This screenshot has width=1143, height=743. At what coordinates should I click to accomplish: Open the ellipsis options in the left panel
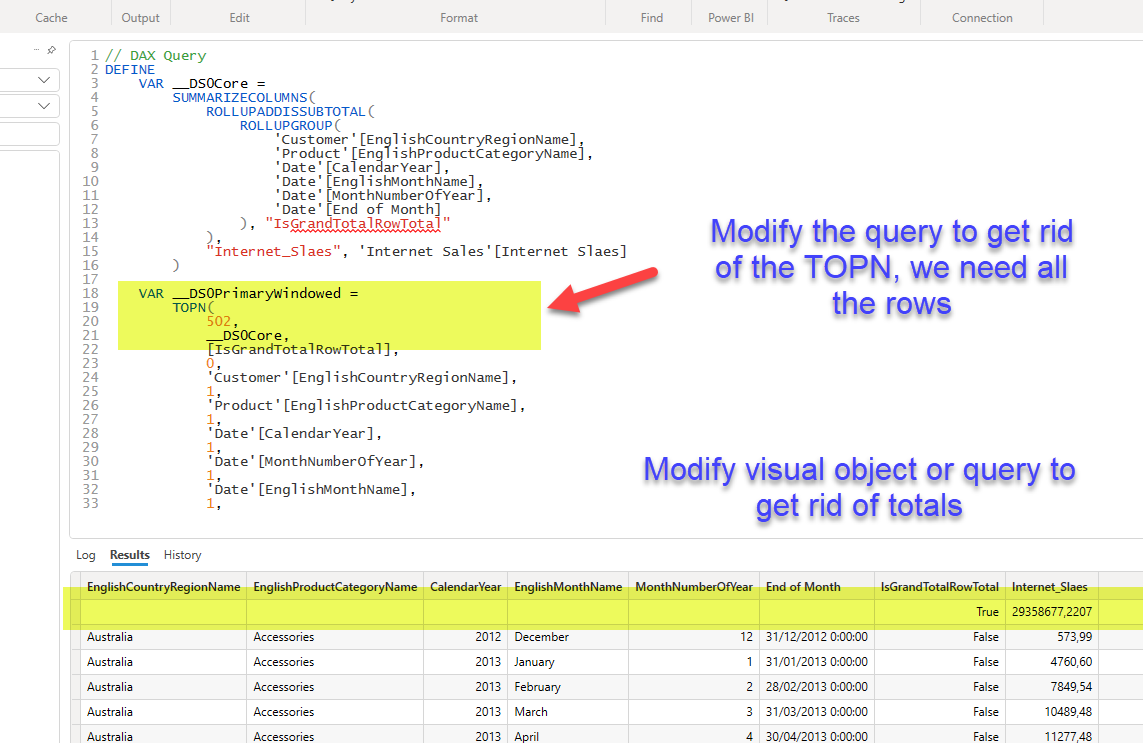click(x=36, y=49)
